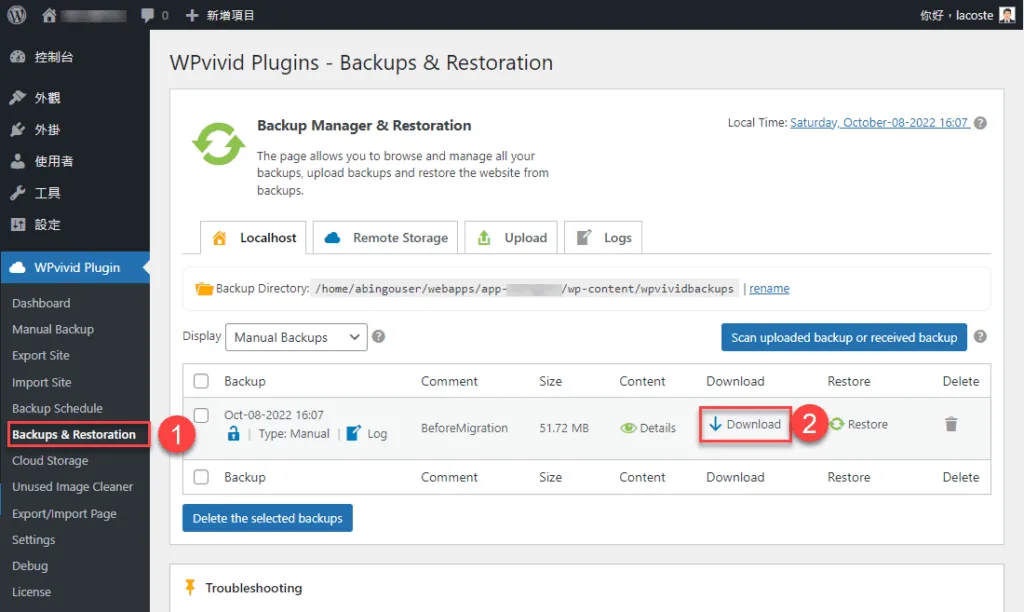Open WPvivid Settings submenu
Viewport: 1024px width, 612px height.
33,540
